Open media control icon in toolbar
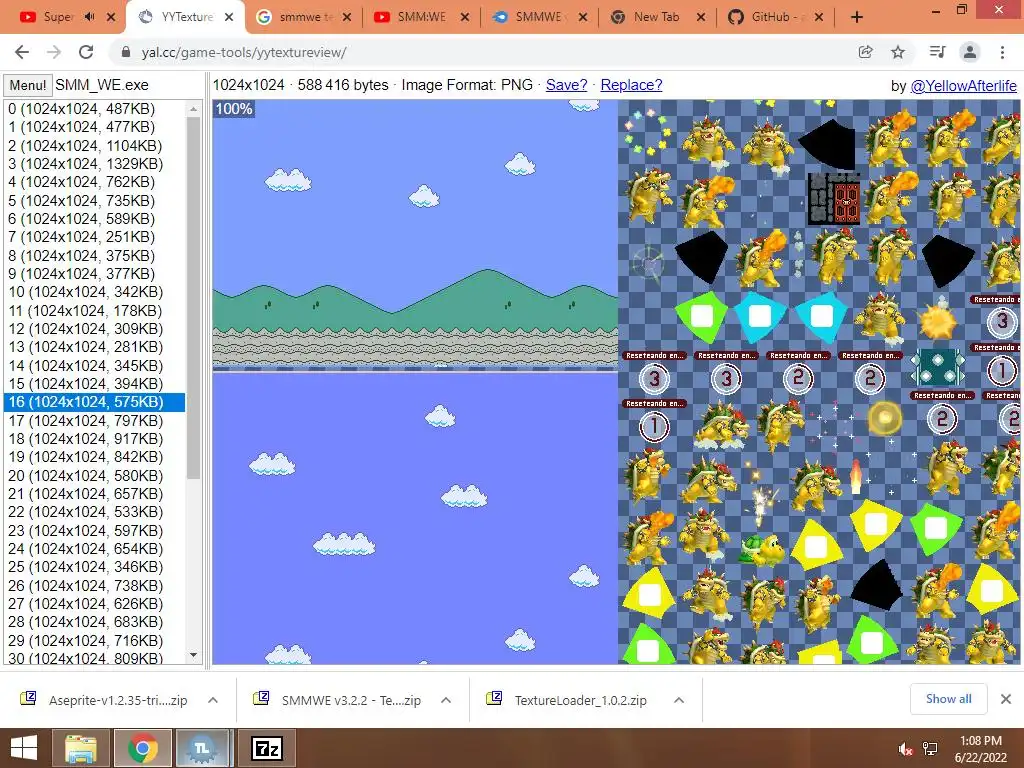 [x=937, y=52]
